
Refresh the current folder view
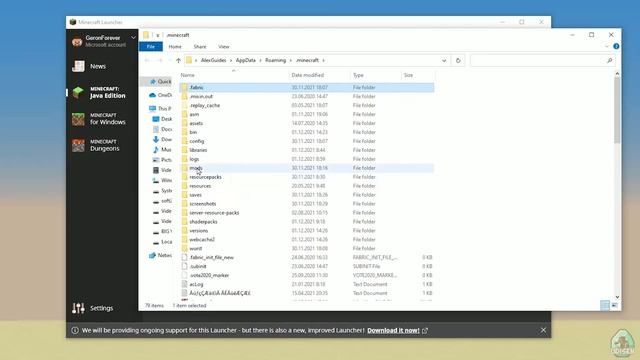click(458, 60)
